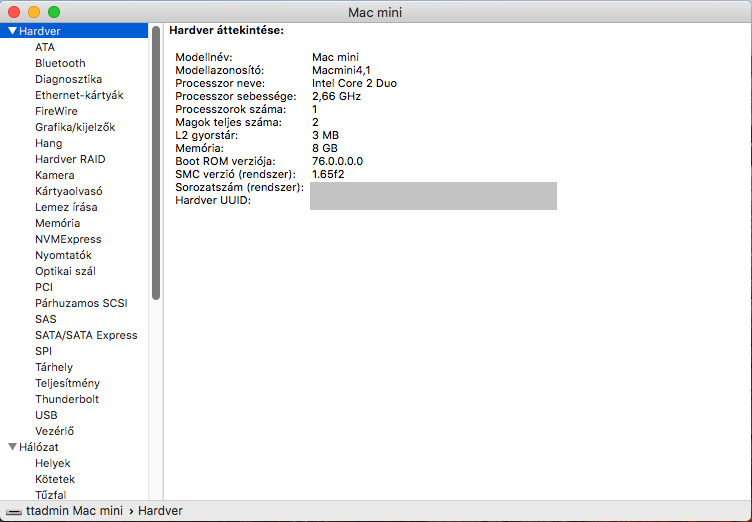752x522 pixels.
Task: Open Vezérlő section
Action: (55, 431)
